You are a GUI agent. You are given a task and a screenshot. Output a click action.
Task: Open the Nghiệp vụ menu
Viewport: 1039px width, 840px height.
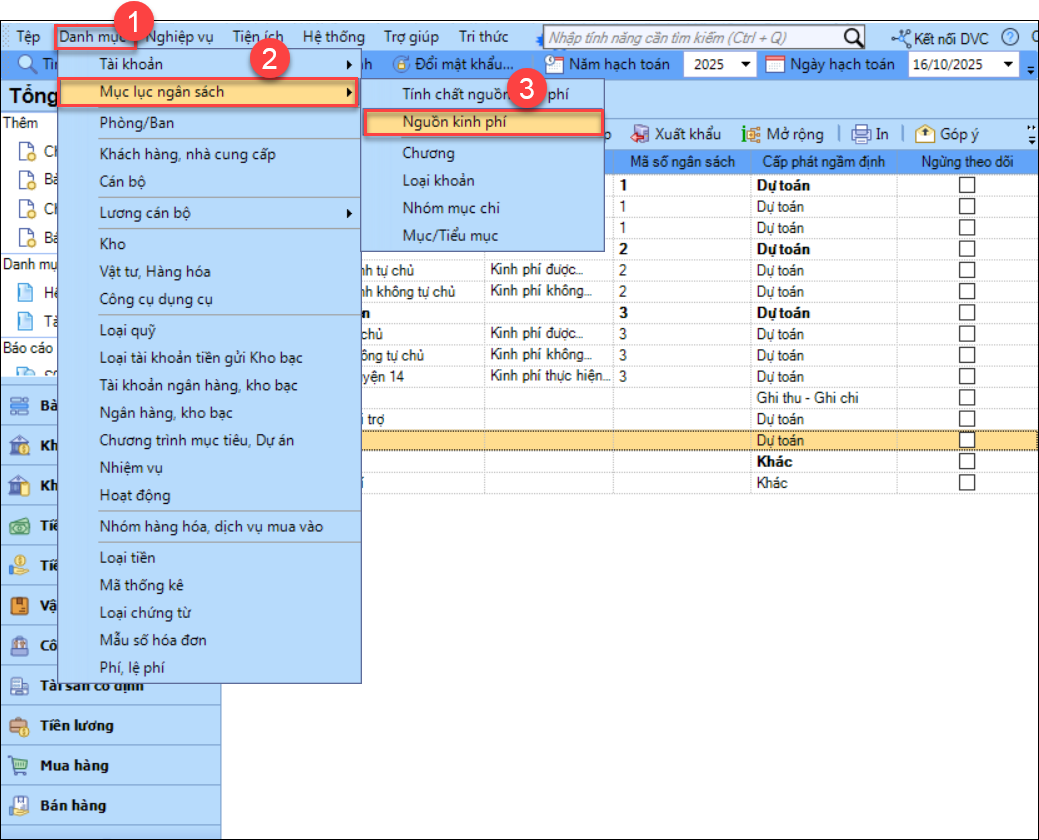tap(181, 37)
